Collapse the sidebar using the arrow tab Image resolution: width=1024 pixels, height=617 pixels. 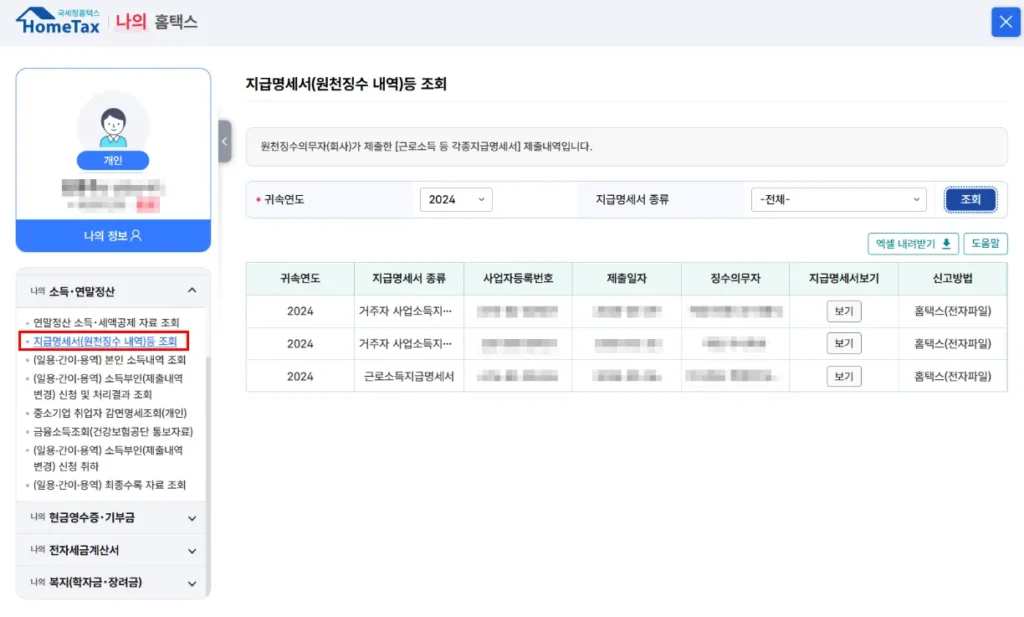coord(224,142)
